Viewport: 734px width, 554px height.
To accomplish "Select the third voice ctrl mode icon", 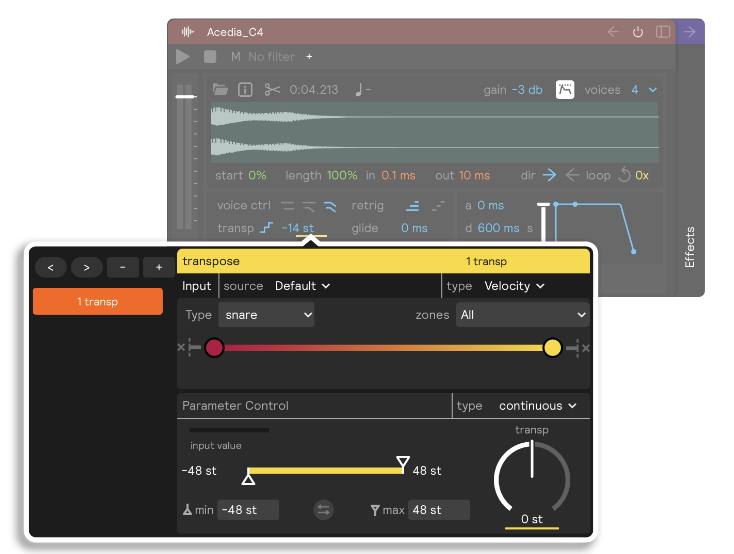I will pyautogui.click(x=330, y=206).
